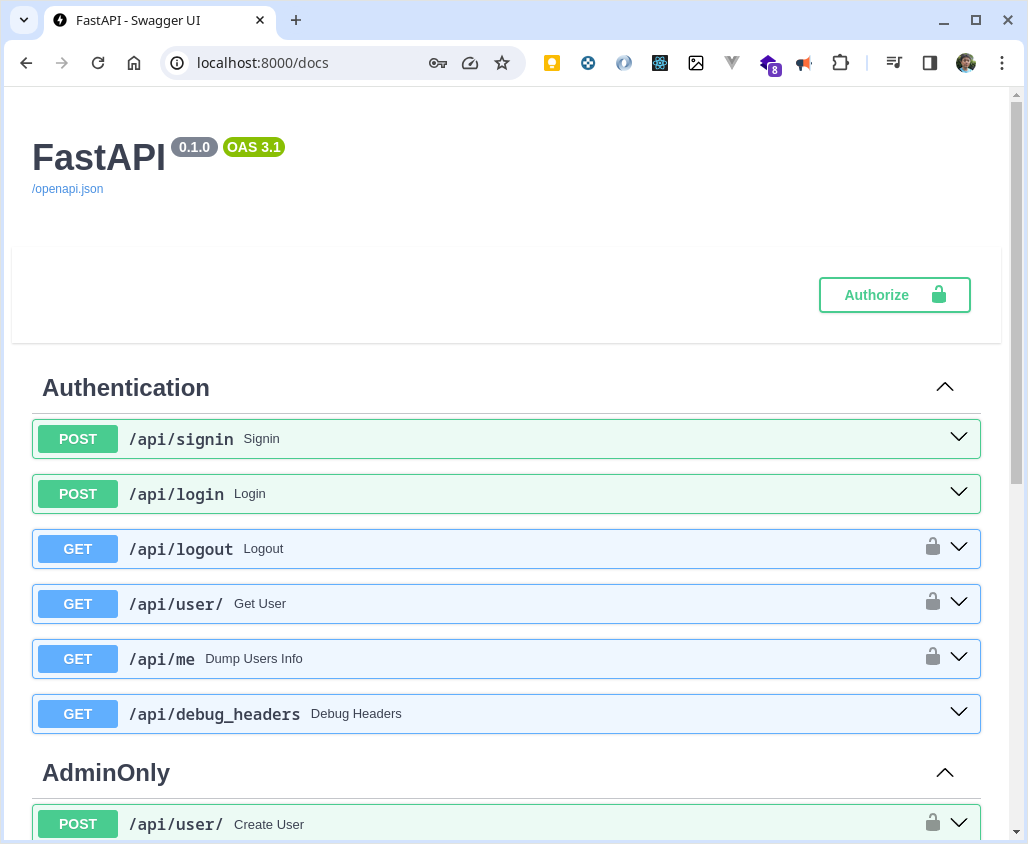Reload the Swagger docs page
The width and height of the screenshot is (1028, 844).
pos(98,63)
